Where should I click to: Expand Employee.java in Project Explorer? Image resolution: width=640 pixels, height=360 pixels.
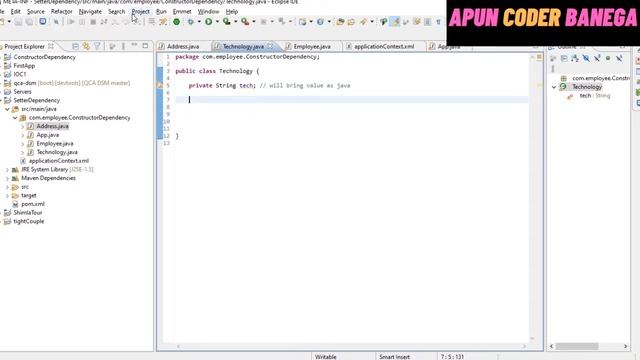pyautogui.click(x=22, y=144)
